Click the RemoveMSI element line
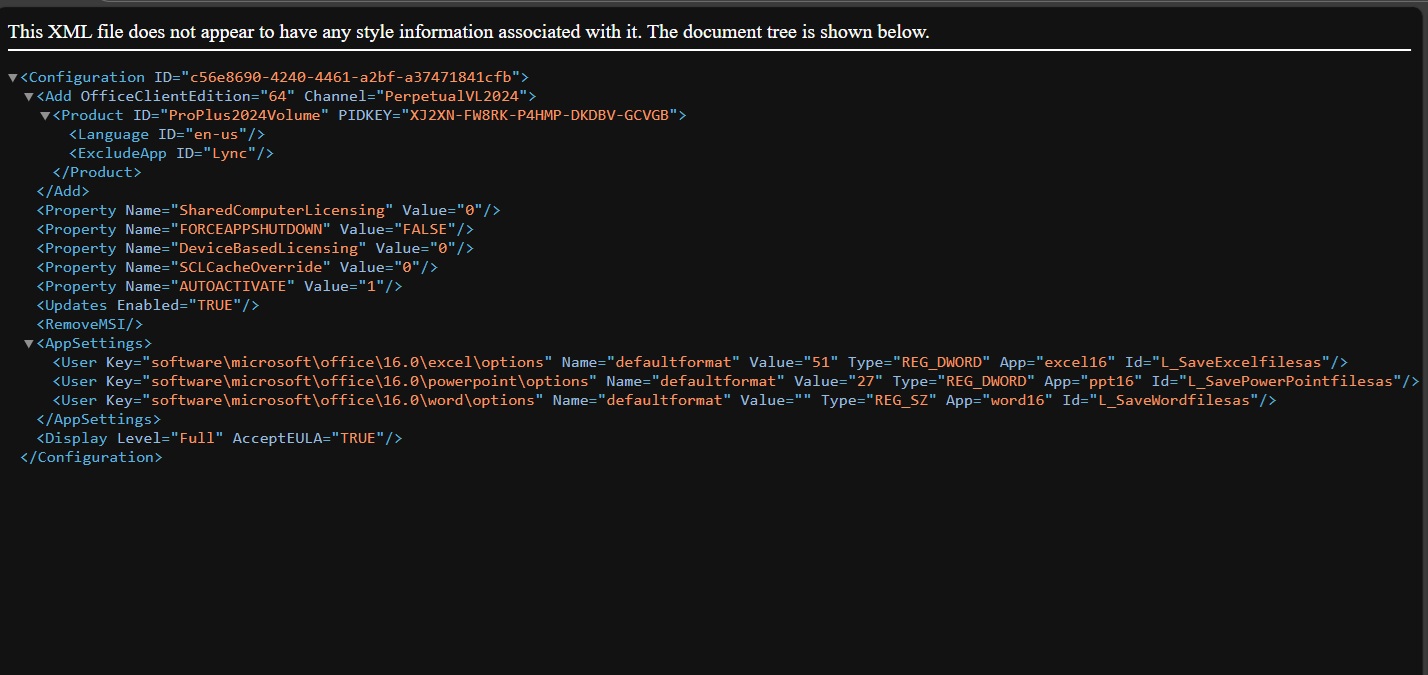 tap(90, 324)
